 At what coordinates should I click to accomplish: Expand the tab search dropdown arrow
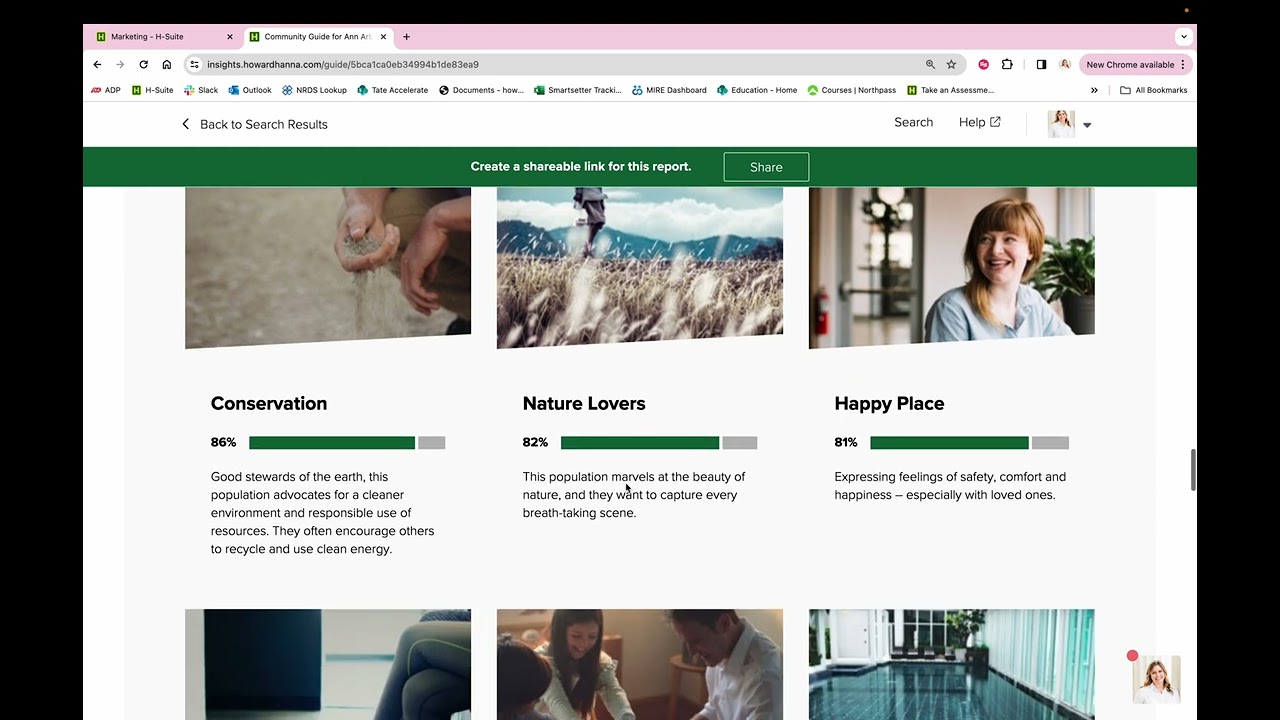pos(1184,37)
